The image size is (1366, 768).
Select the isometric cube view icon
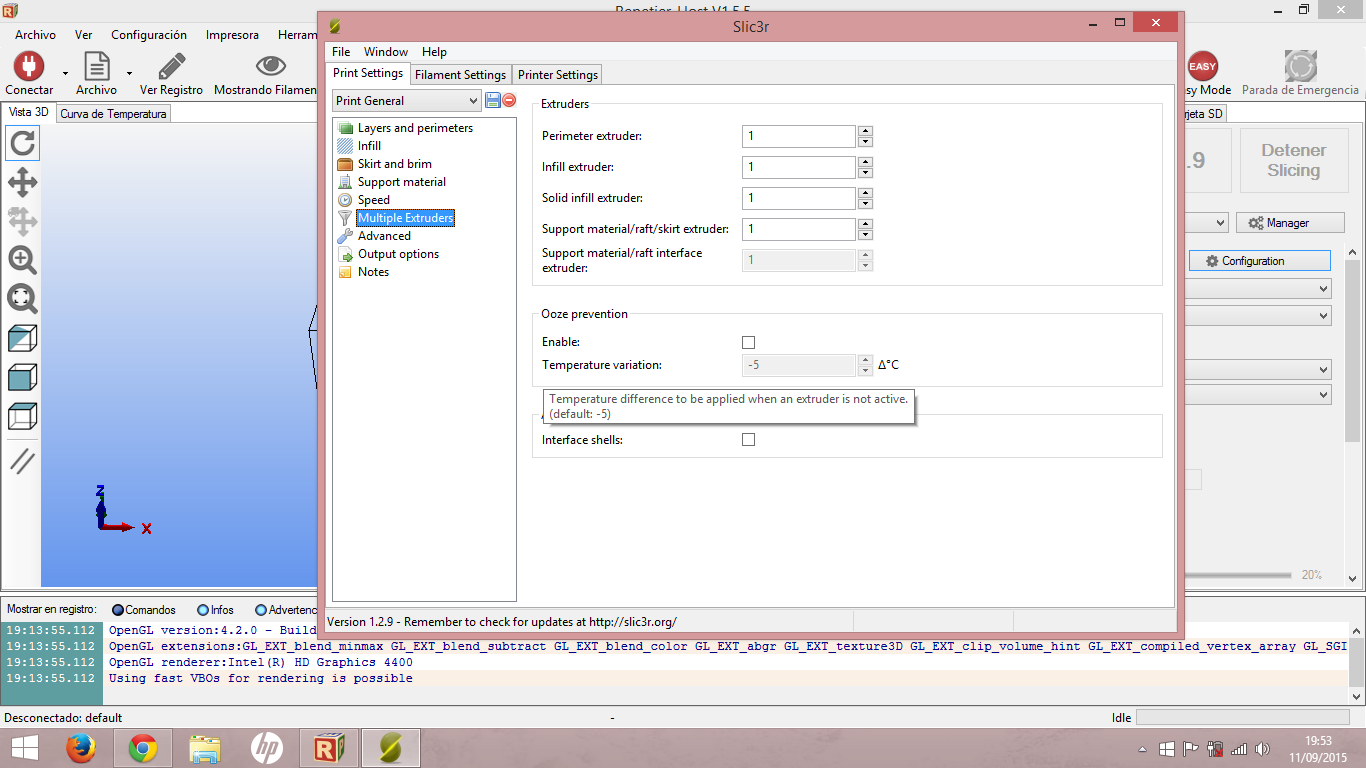22,338
